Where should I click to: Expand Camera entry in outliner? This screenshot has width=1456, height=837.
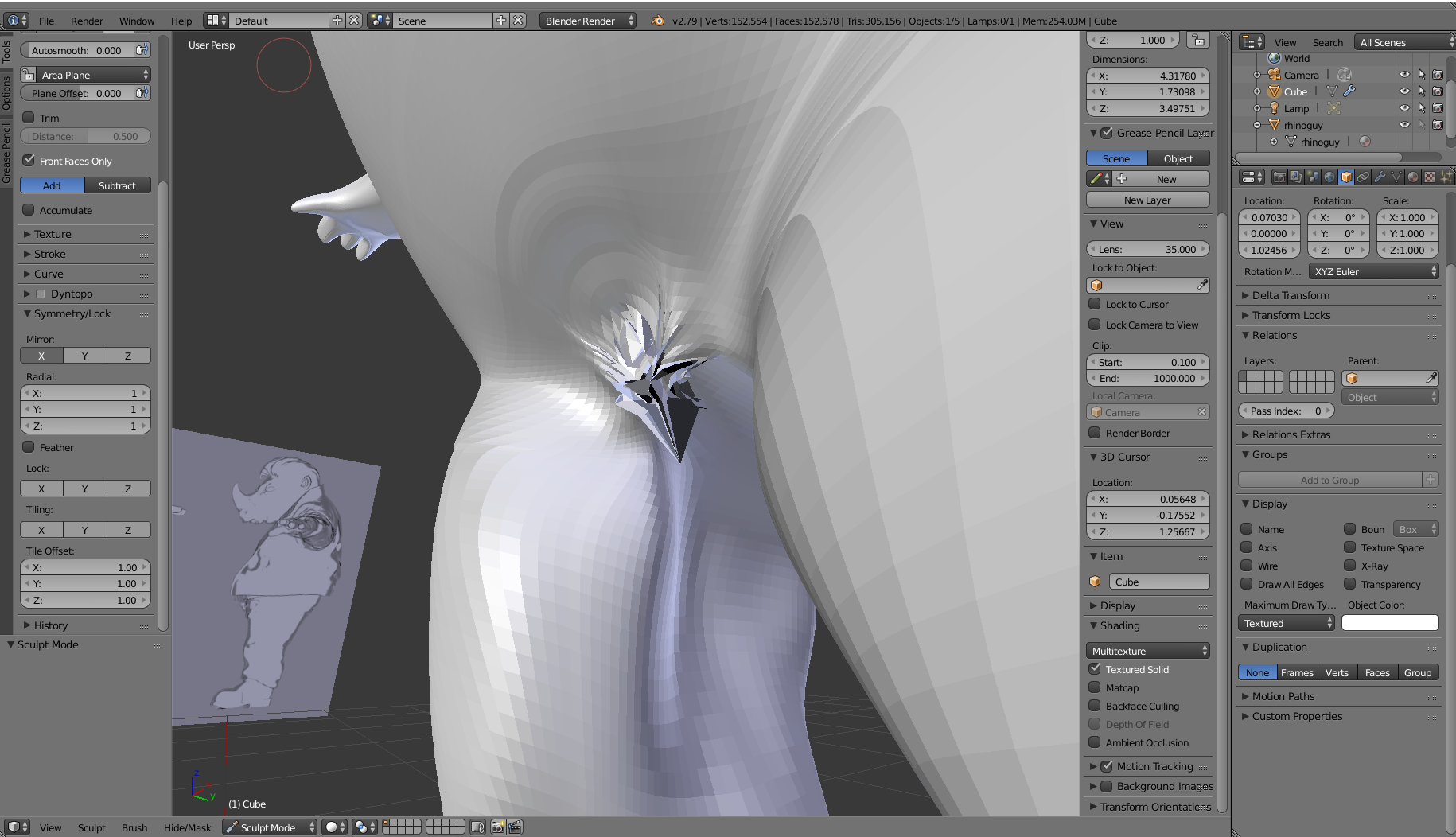point(1257,75)
